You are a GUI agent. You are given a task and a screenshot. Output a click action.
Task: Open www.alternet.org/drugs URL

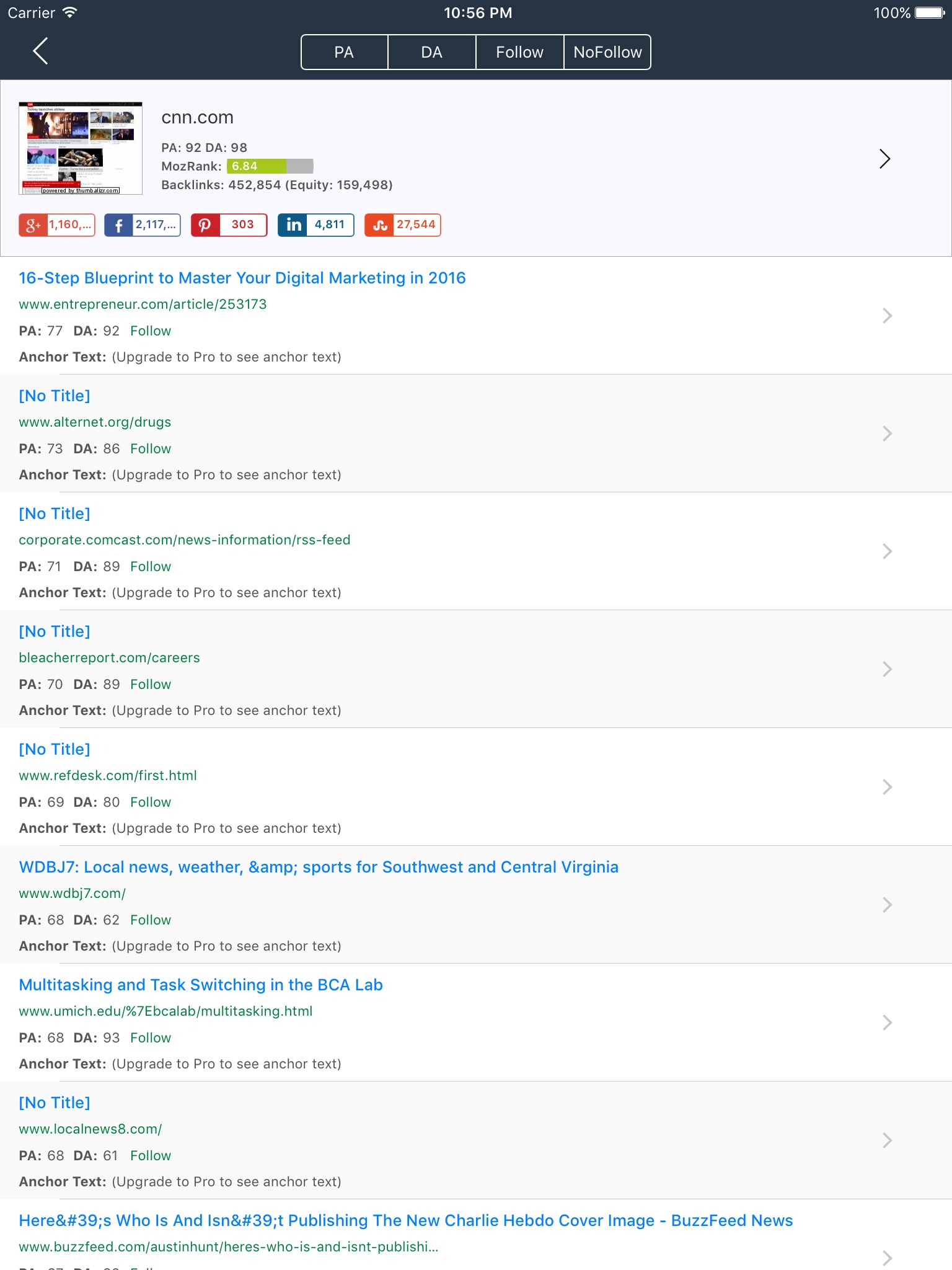tap(95, 422)
